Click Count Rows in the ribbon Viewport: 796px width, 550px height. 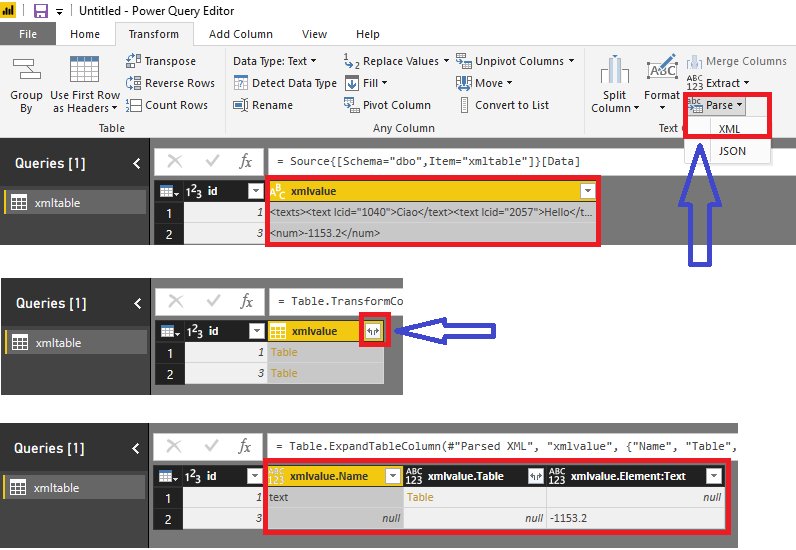coord(167,105)
